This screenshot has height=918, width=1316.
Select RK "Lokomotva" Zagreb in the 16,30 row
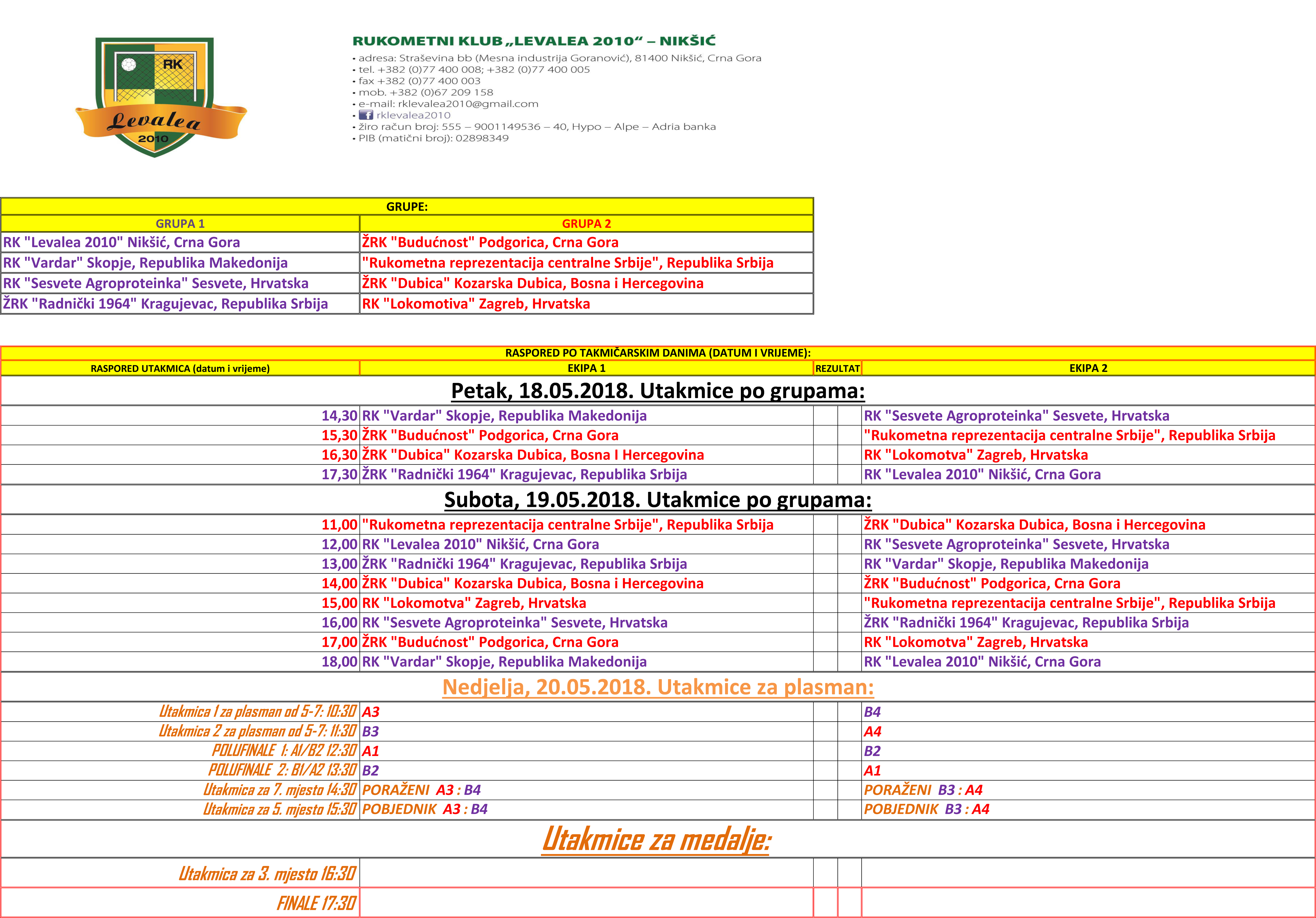976,455
